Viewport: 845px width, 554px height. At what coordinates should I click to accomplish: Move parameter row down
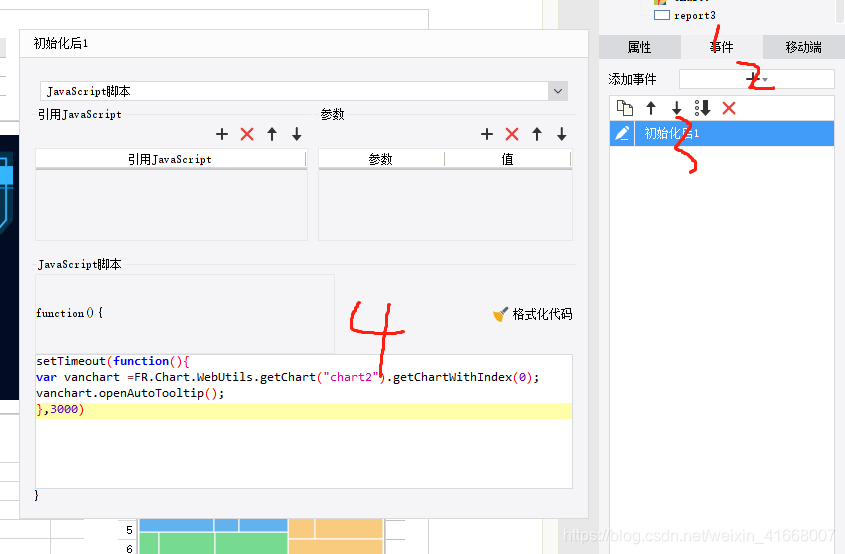coord(562,134)
